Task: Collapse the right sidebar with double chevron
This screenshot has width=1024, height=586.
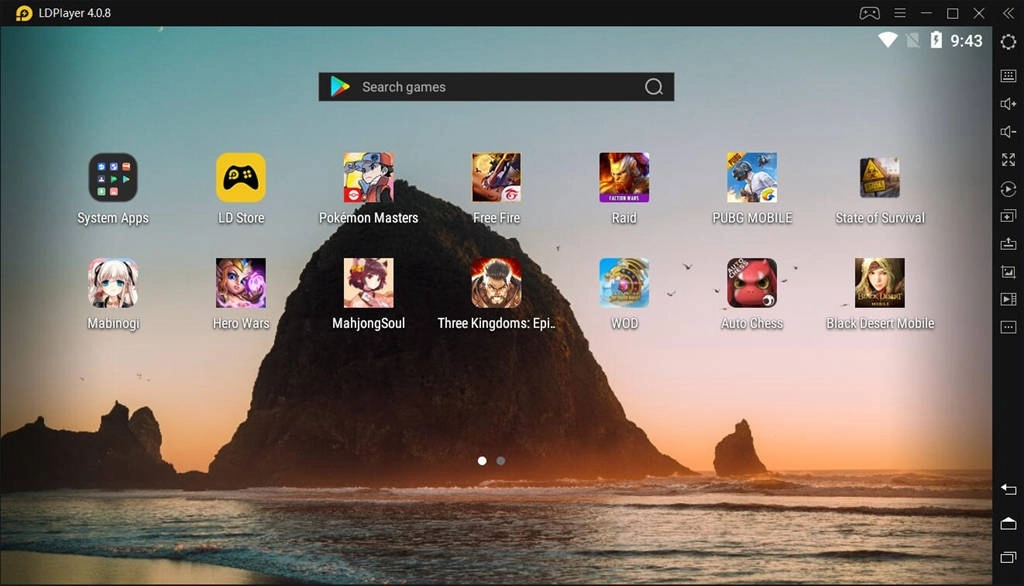Action: [x=1008, y=13]
